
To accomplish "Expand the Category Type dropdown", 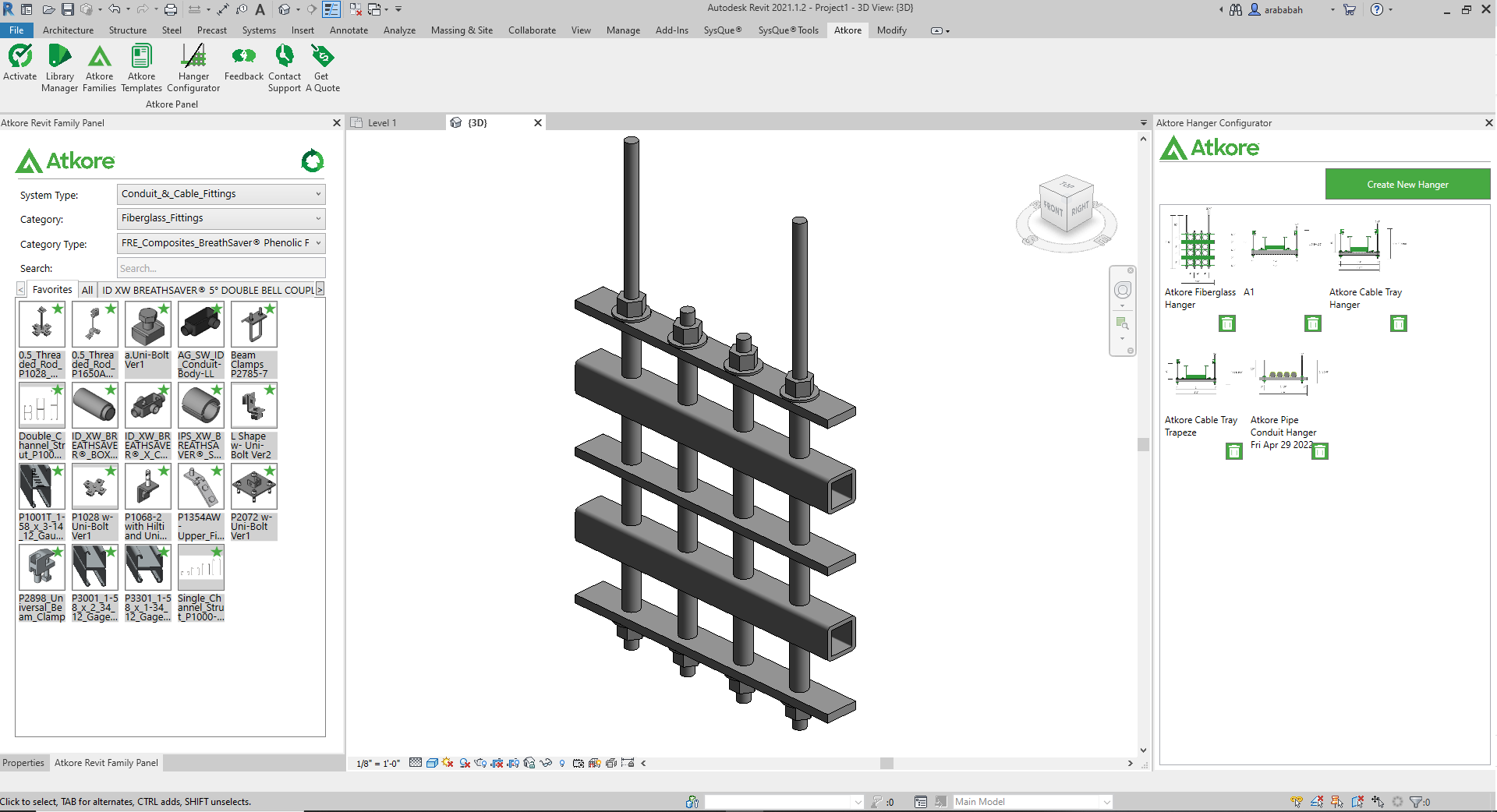I will click(221, 243).
